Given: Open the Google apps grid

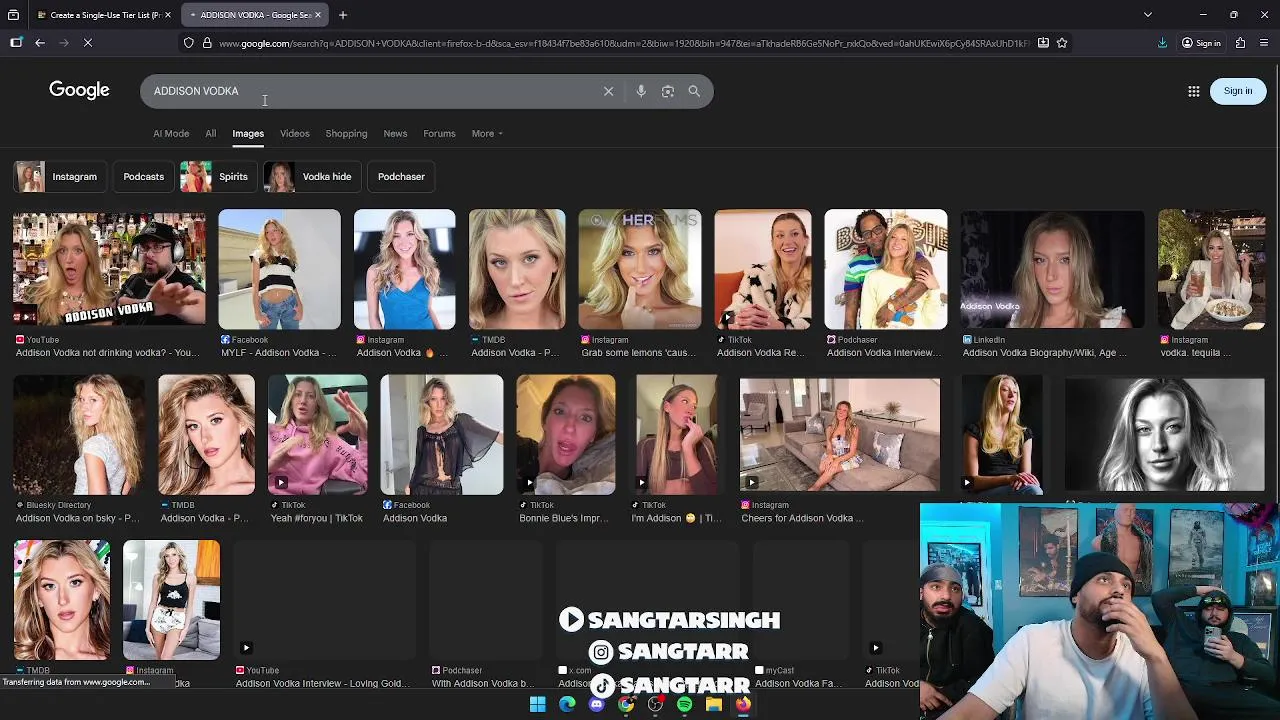Looking at the screenshot, I should 1193,91.
